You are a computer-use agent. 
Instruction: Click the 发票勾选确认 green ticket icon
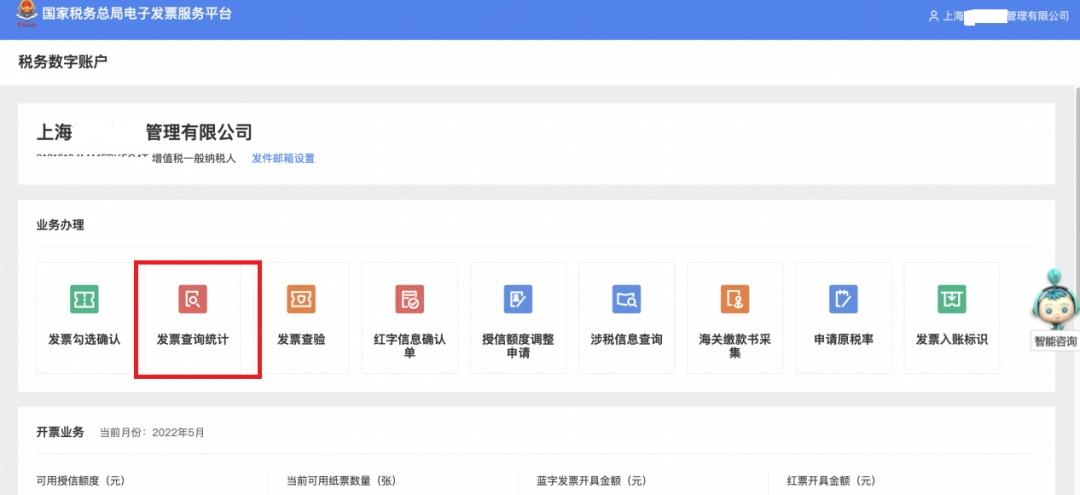84,298
